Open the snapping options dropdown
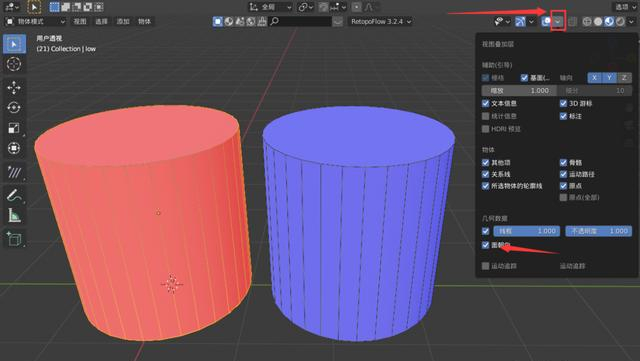The height and width of the screenshot is (361, 640). (x=339, y=7)
